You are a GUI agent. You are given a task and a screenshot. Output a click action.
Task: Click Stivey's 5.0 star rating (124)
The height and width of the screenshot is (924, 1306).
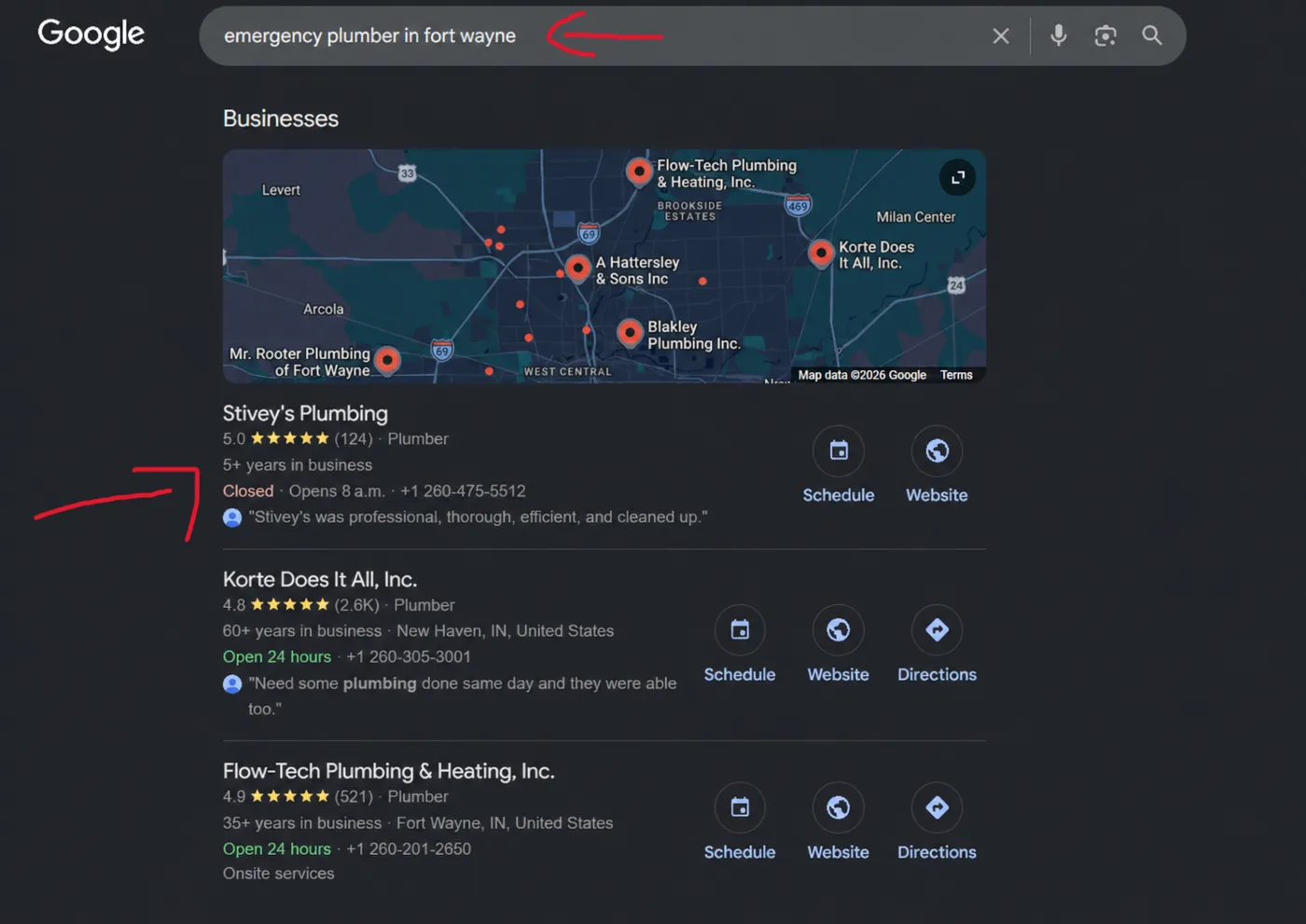[x=298, y=438]
